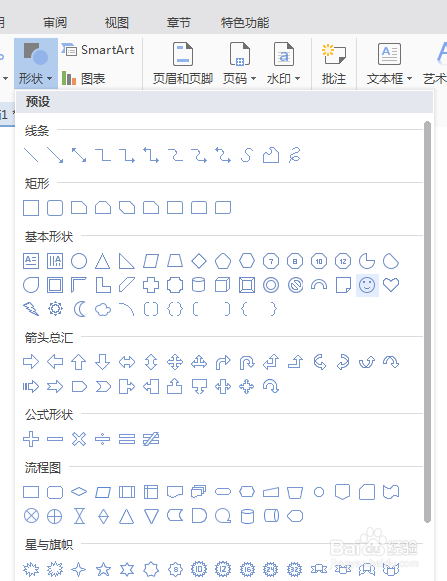447x581 pixels.
Task: Pick the cylinder can shape
Action: pyautogui.click(x=198, y=285)
